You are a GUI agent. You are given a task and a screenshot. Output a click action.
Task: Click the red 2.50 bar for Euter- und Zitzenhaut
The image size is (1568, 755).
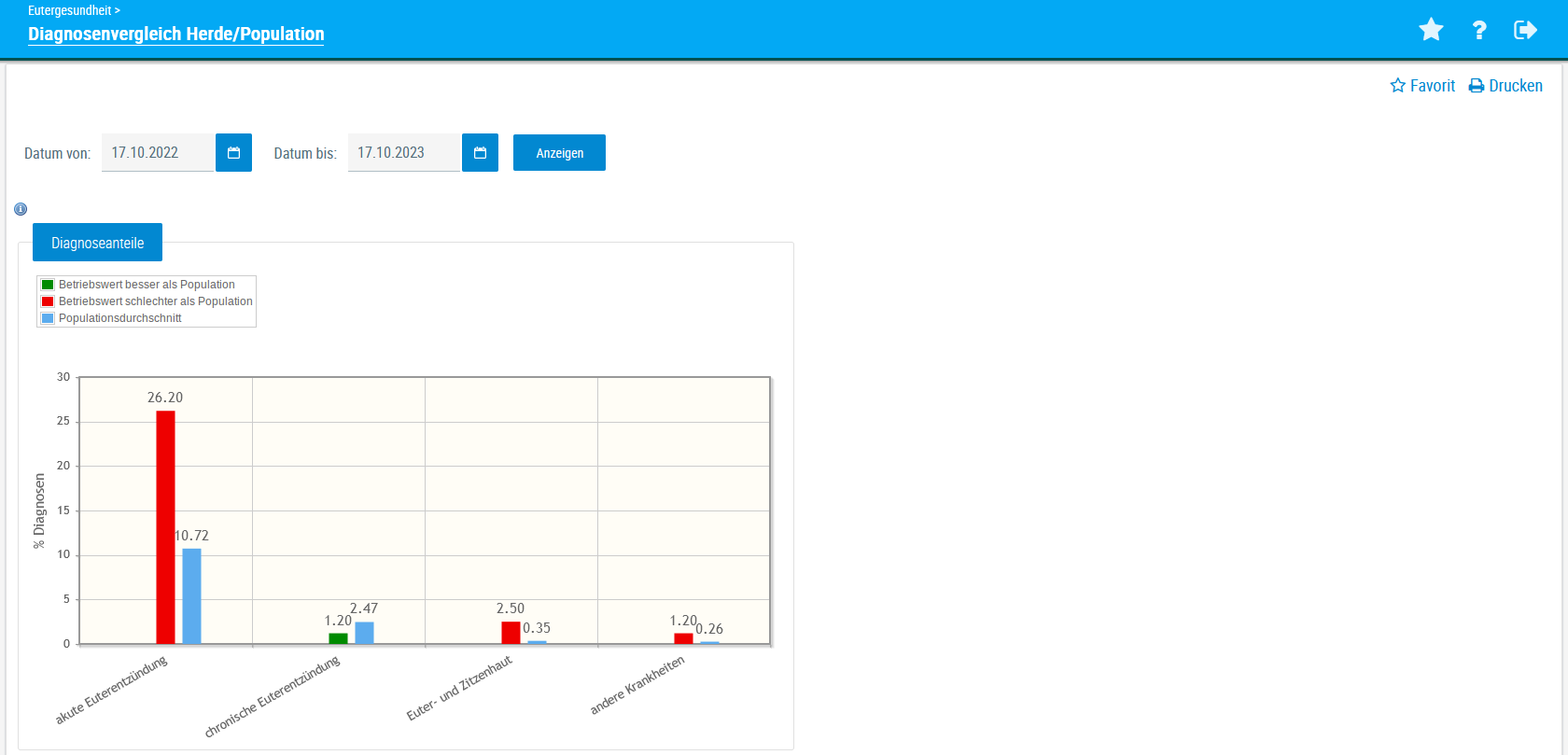511,633
